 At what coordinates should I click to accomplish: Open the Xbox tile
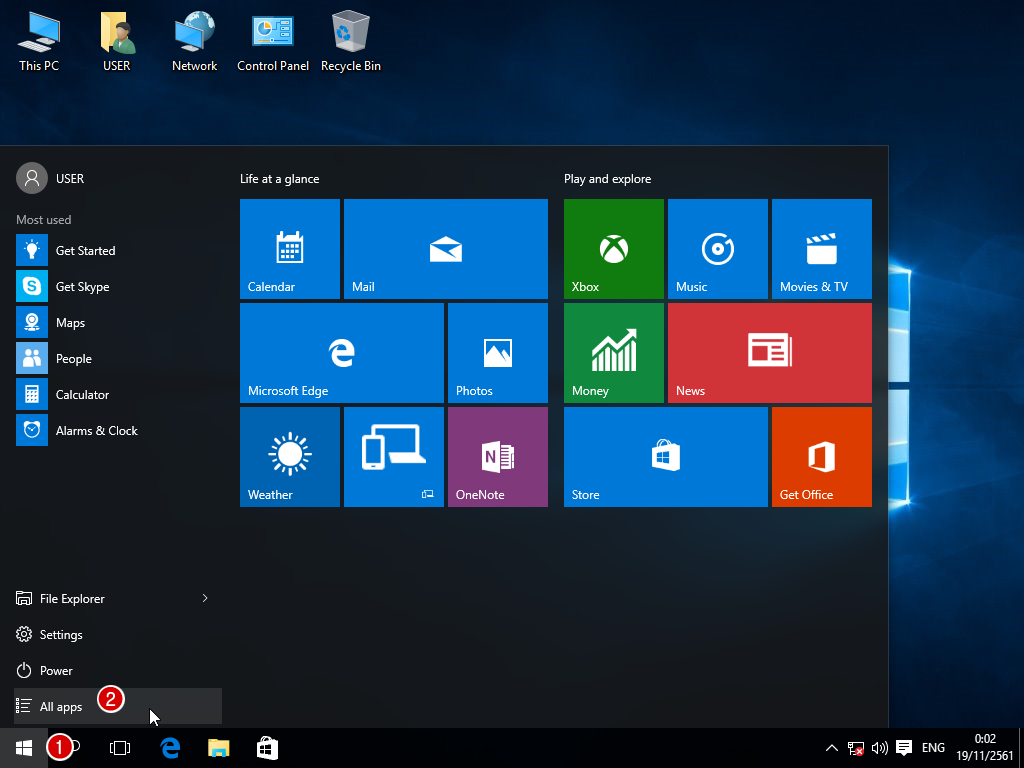click(x=613, y=248)
